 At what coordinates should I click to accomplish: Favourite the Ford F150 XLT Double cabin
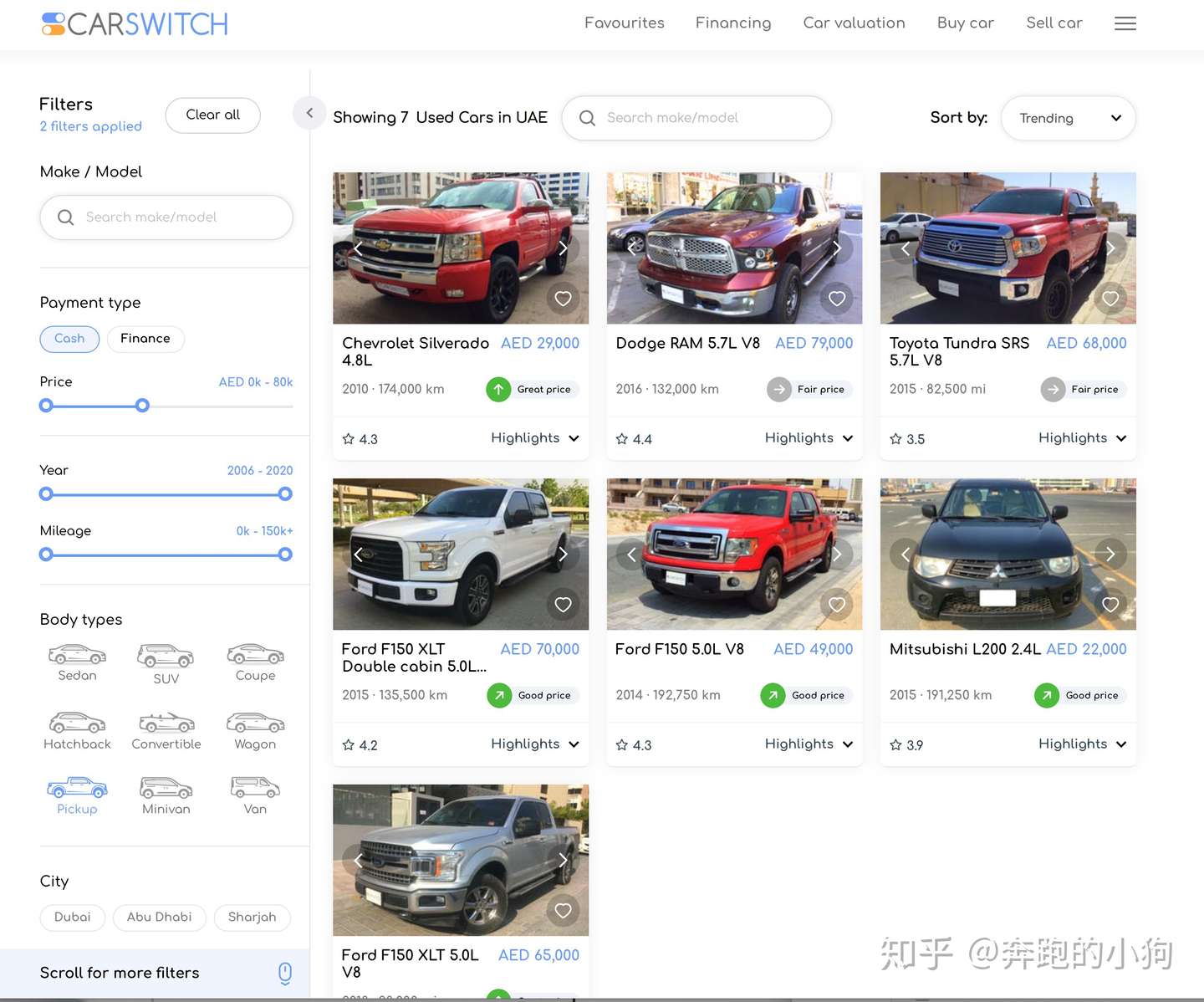point(564,605)
